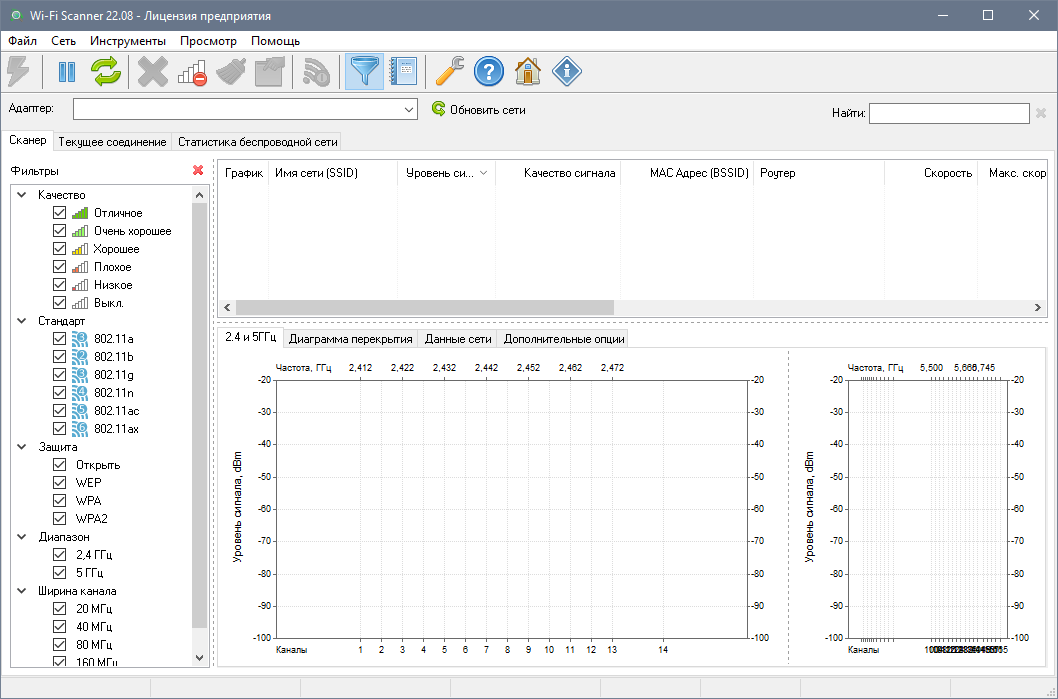1058x699 pixels.
Task: Click the blue About info icon
Action: [x=566, y=71]
